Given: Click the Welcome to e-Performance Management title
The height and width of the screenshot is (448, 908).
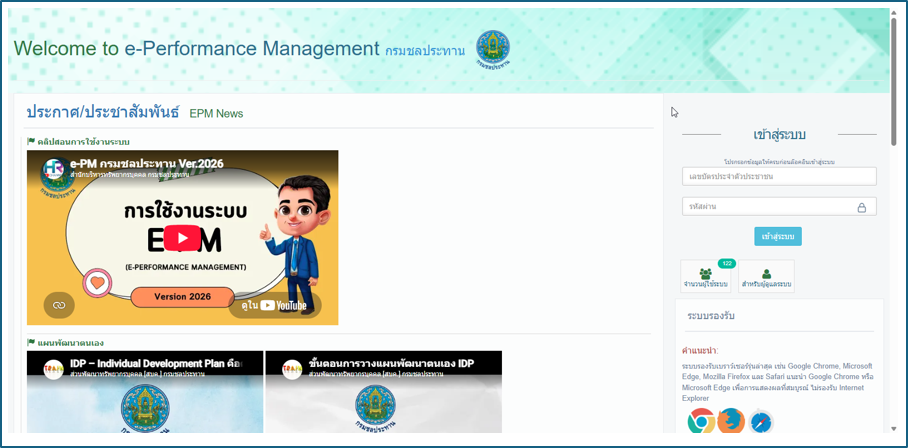Looking at the screenshot, I should (x=196, y=49).
